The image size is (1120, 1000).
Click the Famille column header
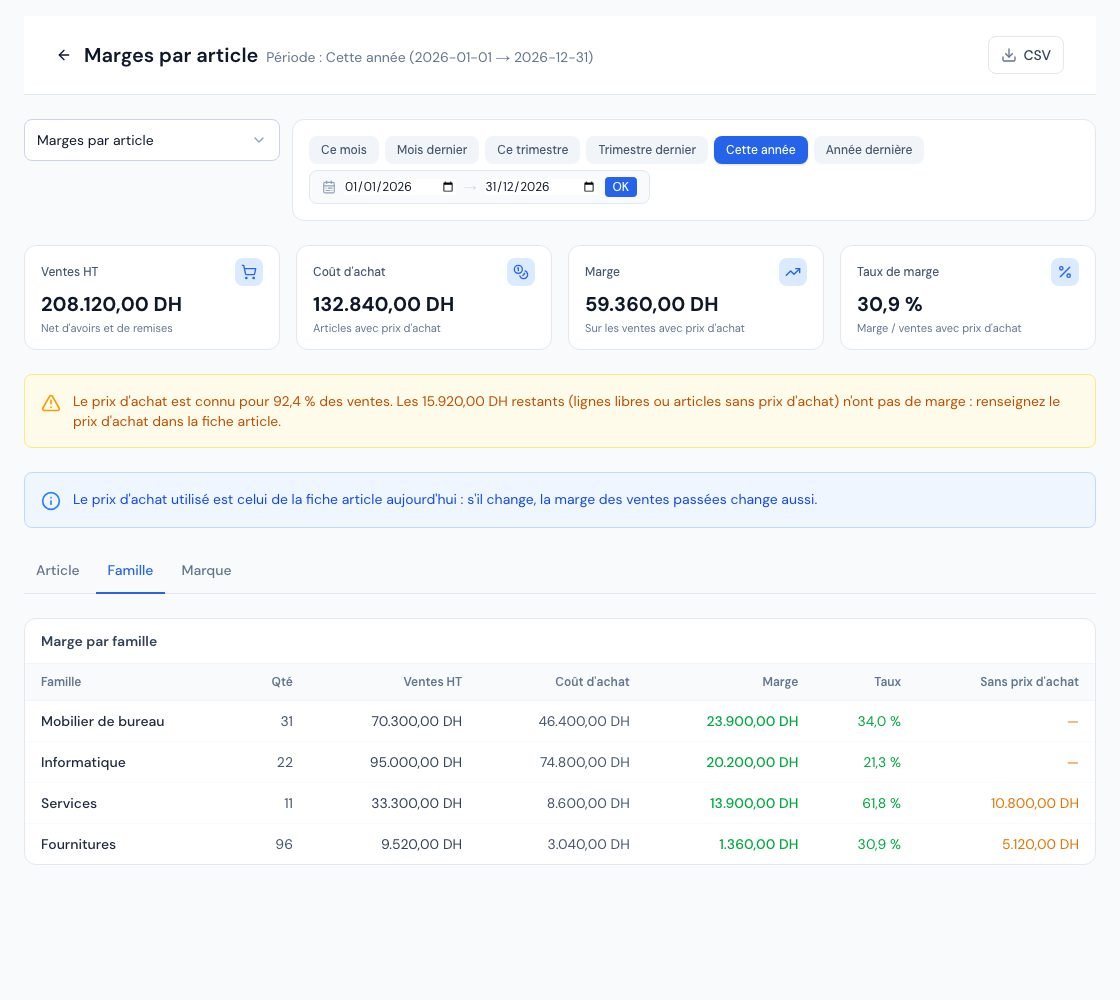coord(61,682)
